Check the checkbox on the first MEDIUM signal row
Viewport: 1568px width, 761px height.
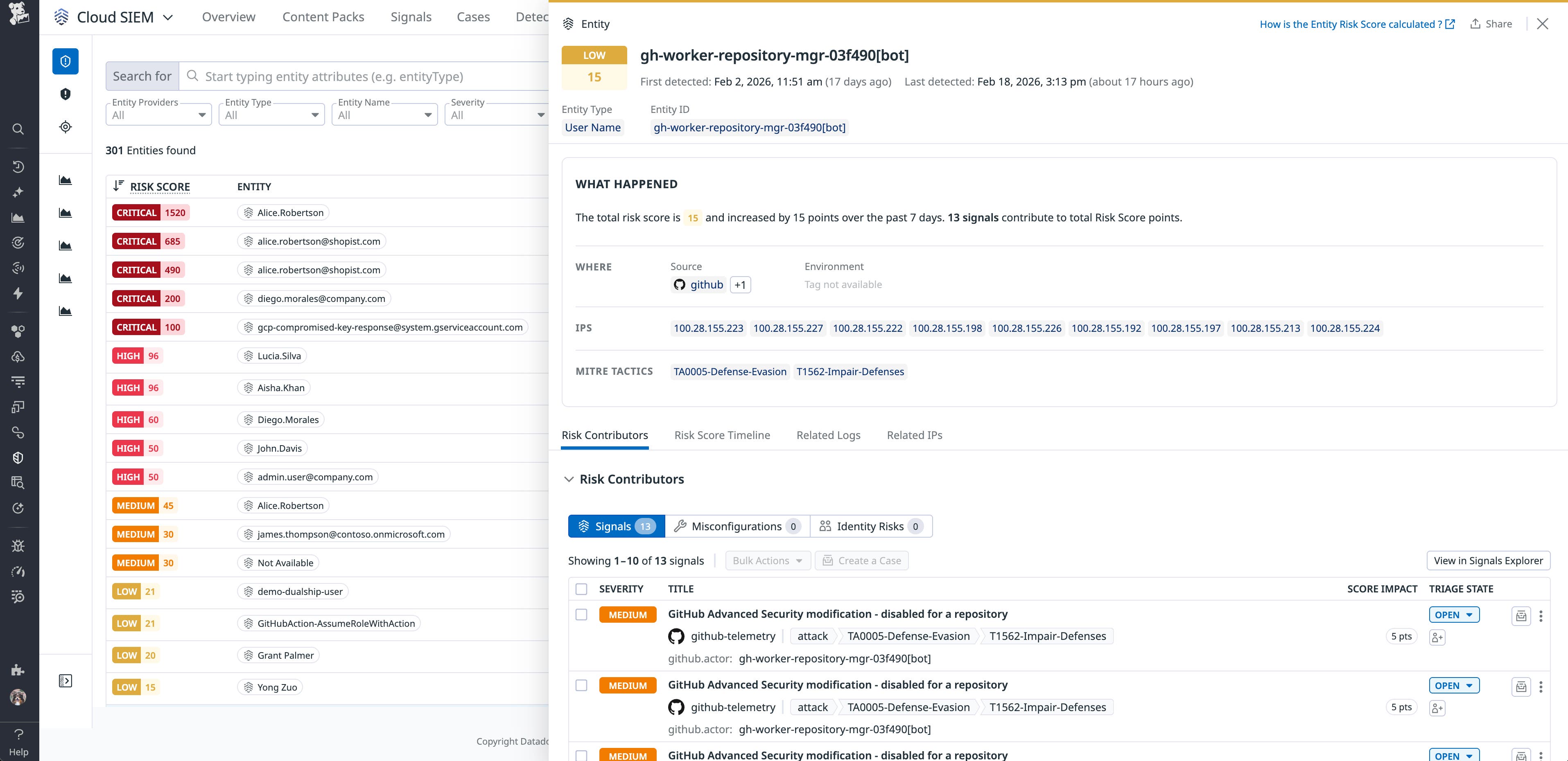click(x=581, y=615)
